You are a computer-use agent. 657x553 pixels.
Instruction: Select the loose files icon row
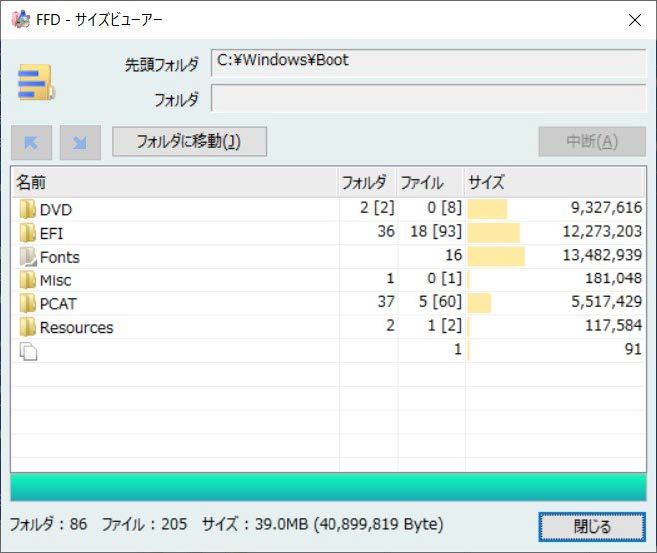click(x=28, y=351)
